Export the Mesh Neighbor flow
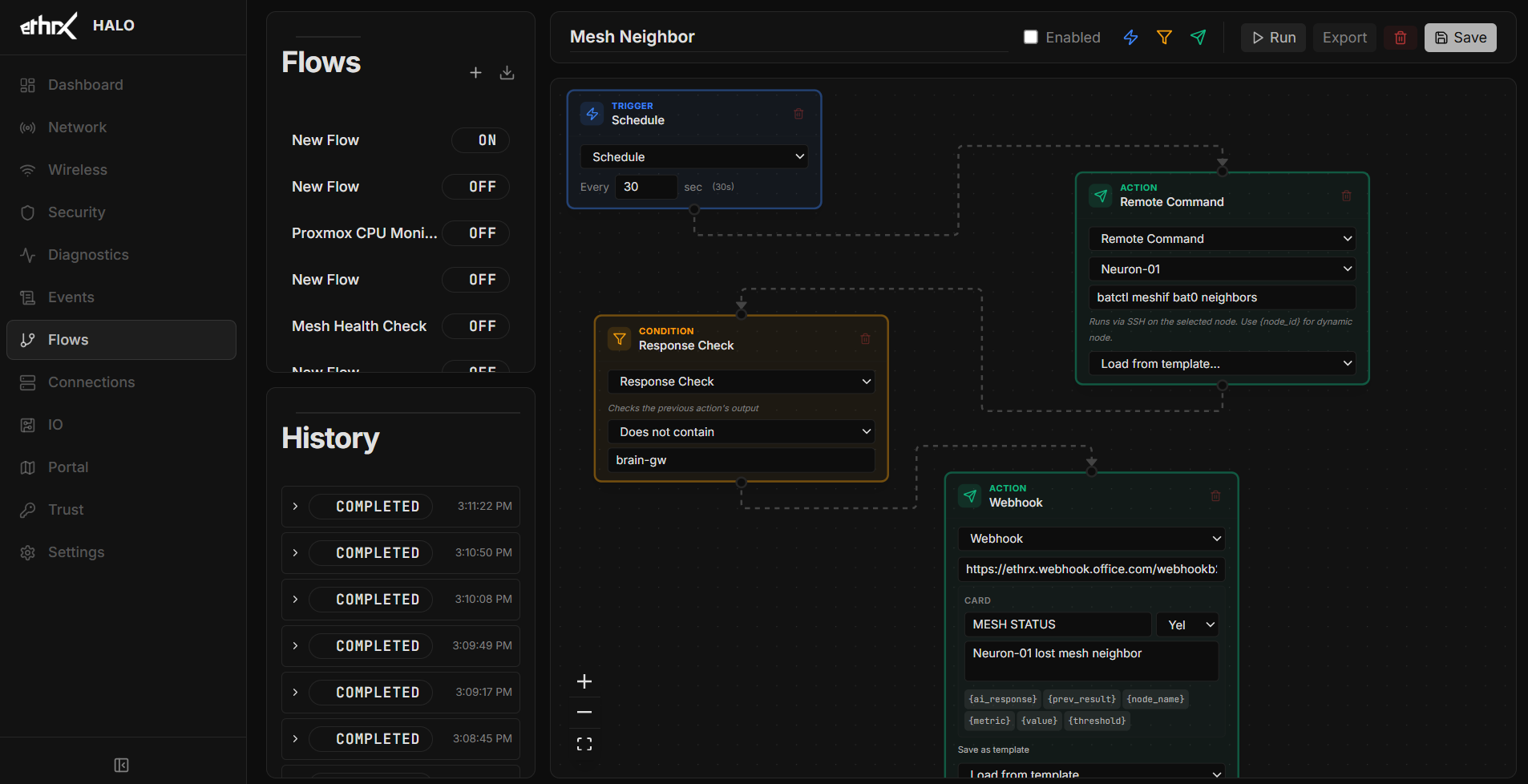The height and width of the screenshot is (784, 1528). click(x=1344, y=38)
